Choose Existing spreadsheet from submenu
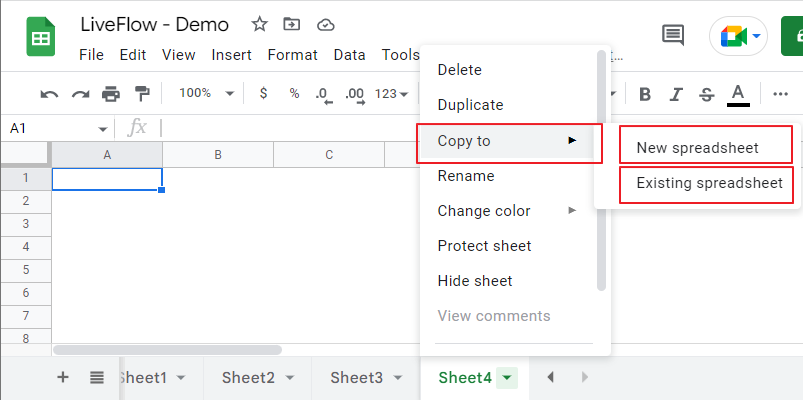This screenshot has height=400, width=803. pos(709,183)
